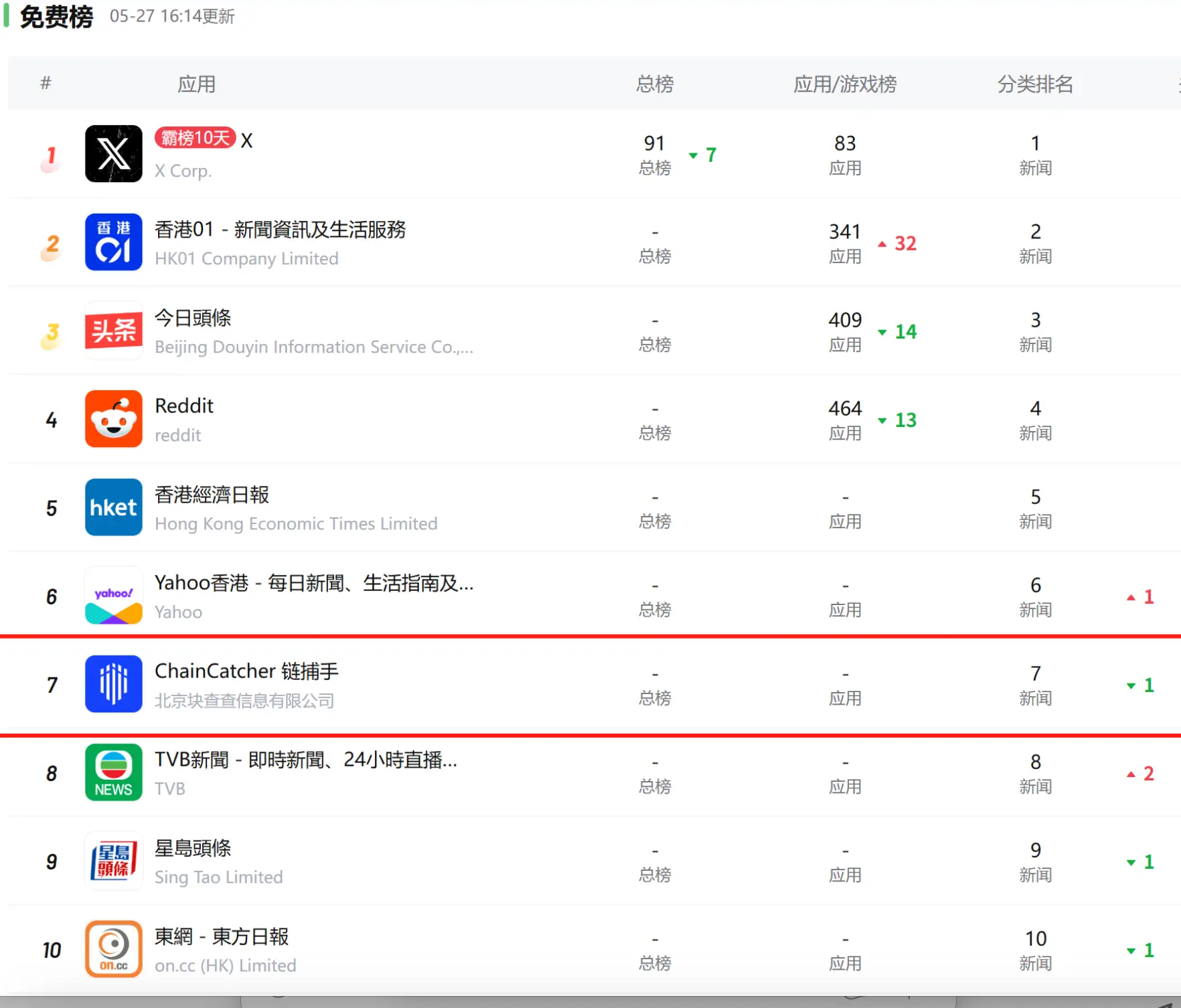
Task: Open the X Corp. developer link
Action: pos(182,171)
